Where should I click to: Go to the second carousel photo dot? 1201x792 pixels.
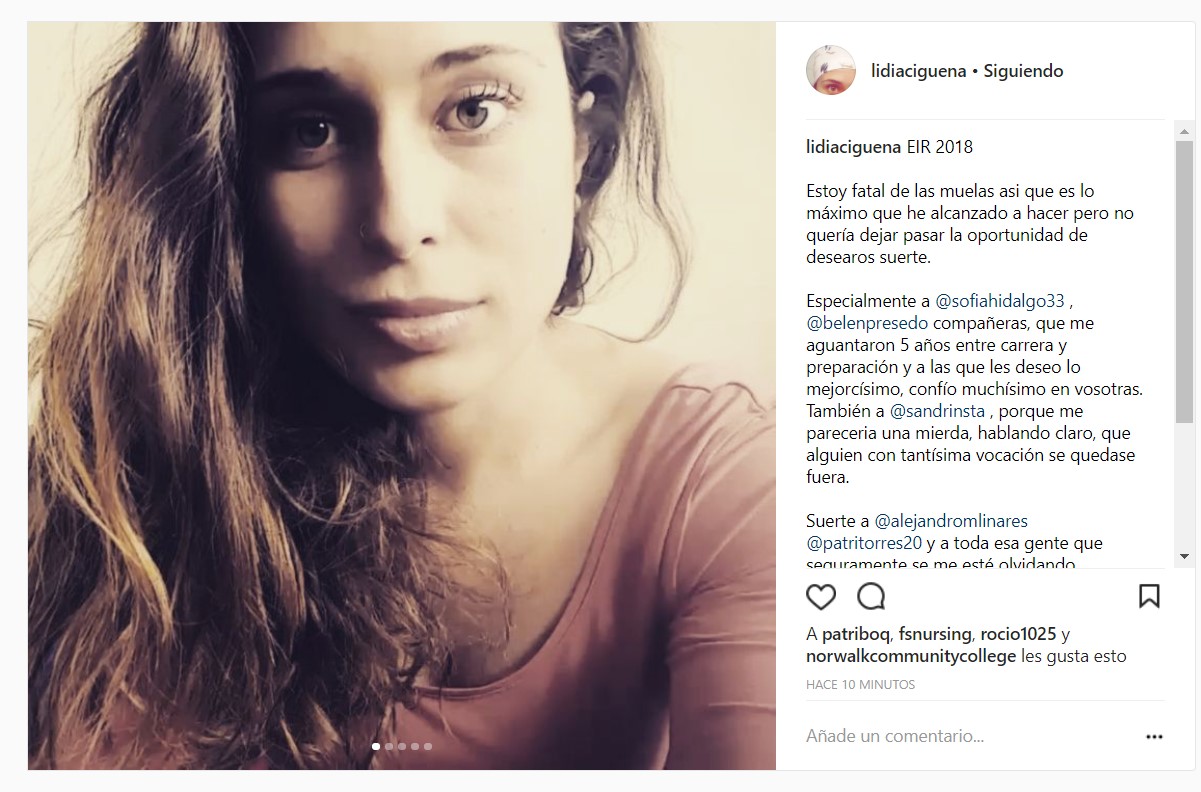pyautogui.click(x=389, y=746)
